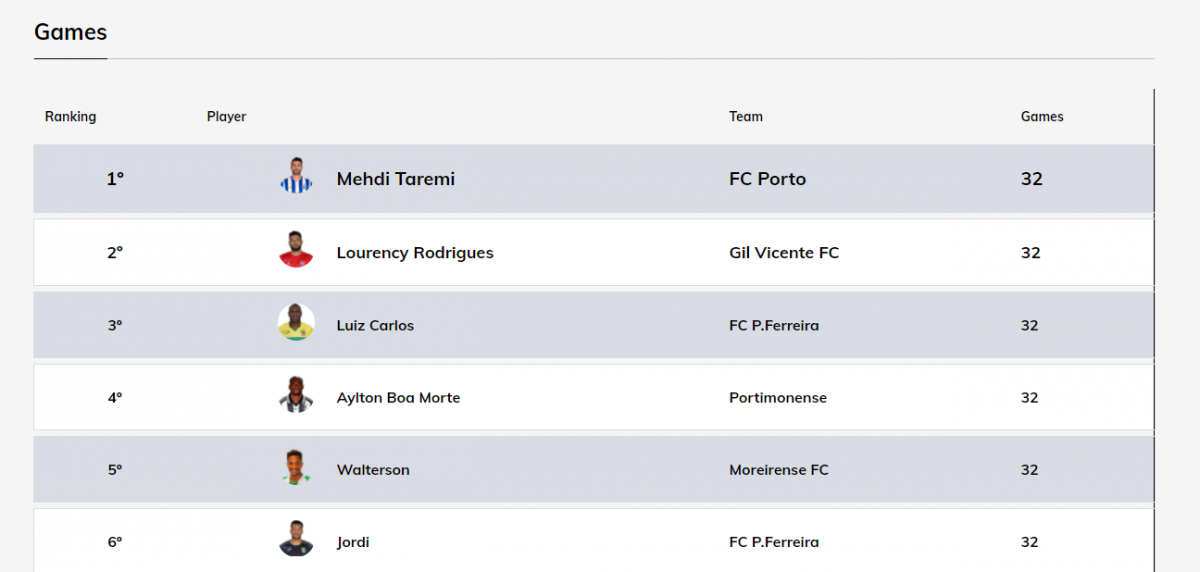Click Lourency Rodrigues' player photo
The height and width of the screenshot is (572, 1200).
[296, 250]
